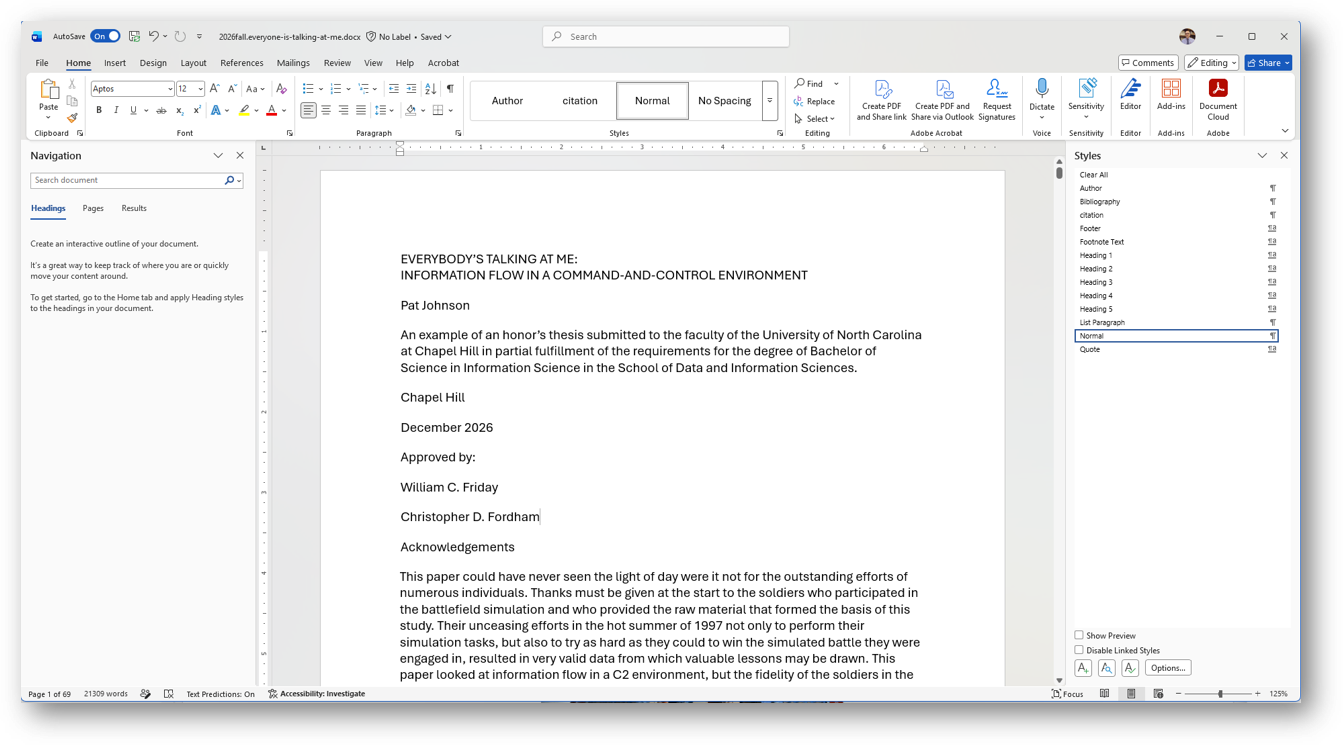This screenshot has height=745, width=1343.
Task: Click the New Style button in Styles pane
Action: pyautogui.click(x=1083, y=668)
